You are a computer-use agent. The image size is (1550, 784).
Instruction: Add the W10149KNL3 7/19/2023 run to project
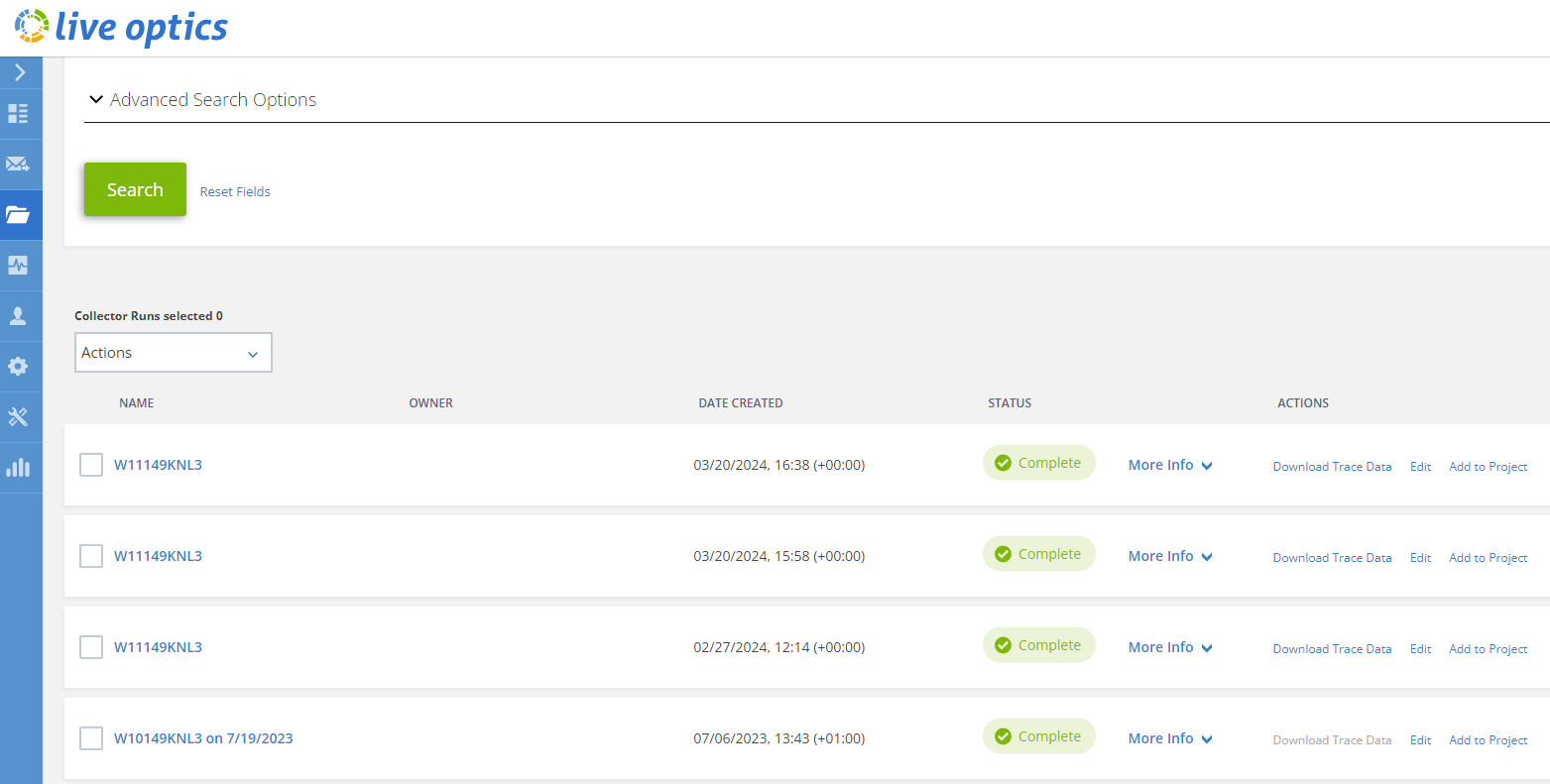click(1488, 739)
